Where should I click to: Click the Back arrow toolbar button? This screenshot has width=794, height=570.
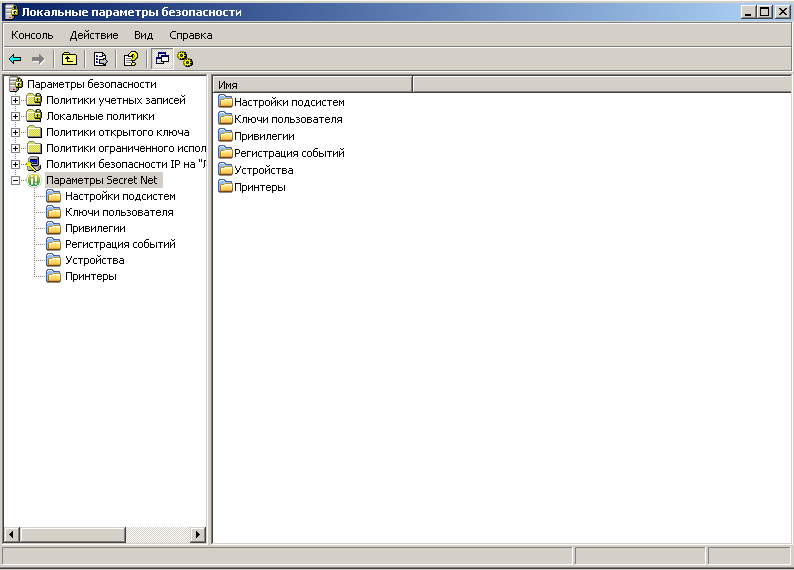15,59
